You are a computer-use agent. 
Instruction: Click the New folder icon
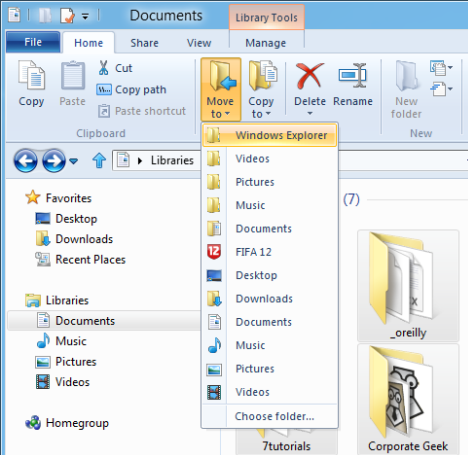tap(406, 76)
